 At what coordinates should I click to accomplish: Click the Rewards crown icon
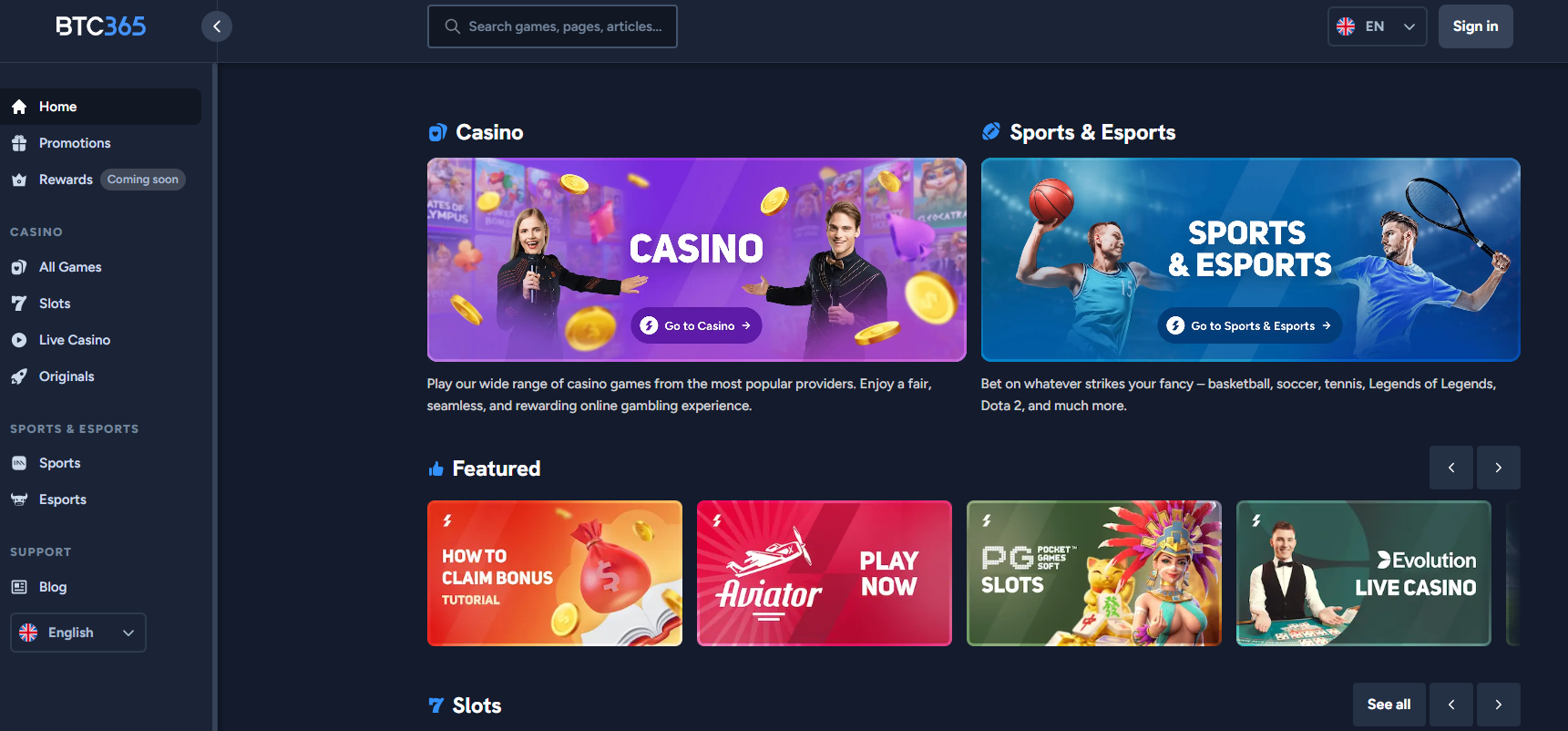tap(19, 180)
